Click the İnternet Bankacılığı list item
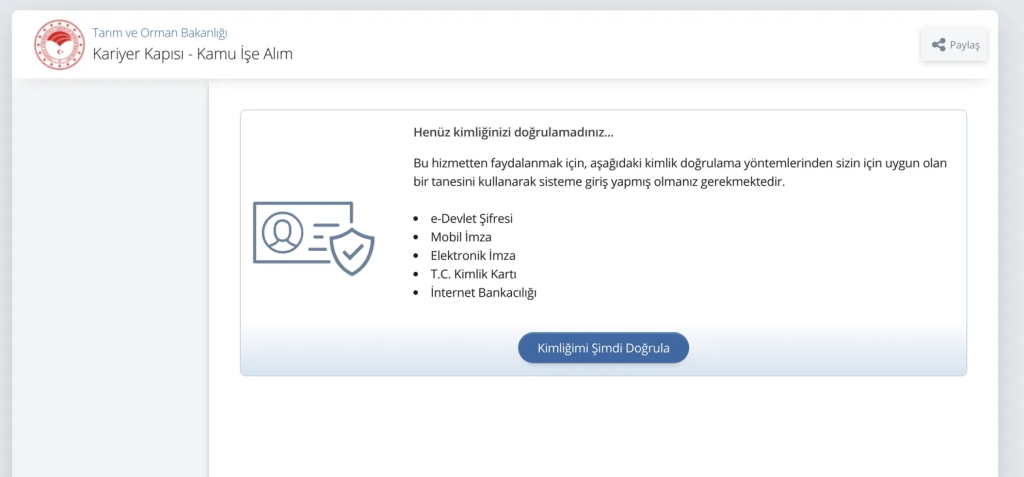1024x477 pixels. (x=483, y=293)
